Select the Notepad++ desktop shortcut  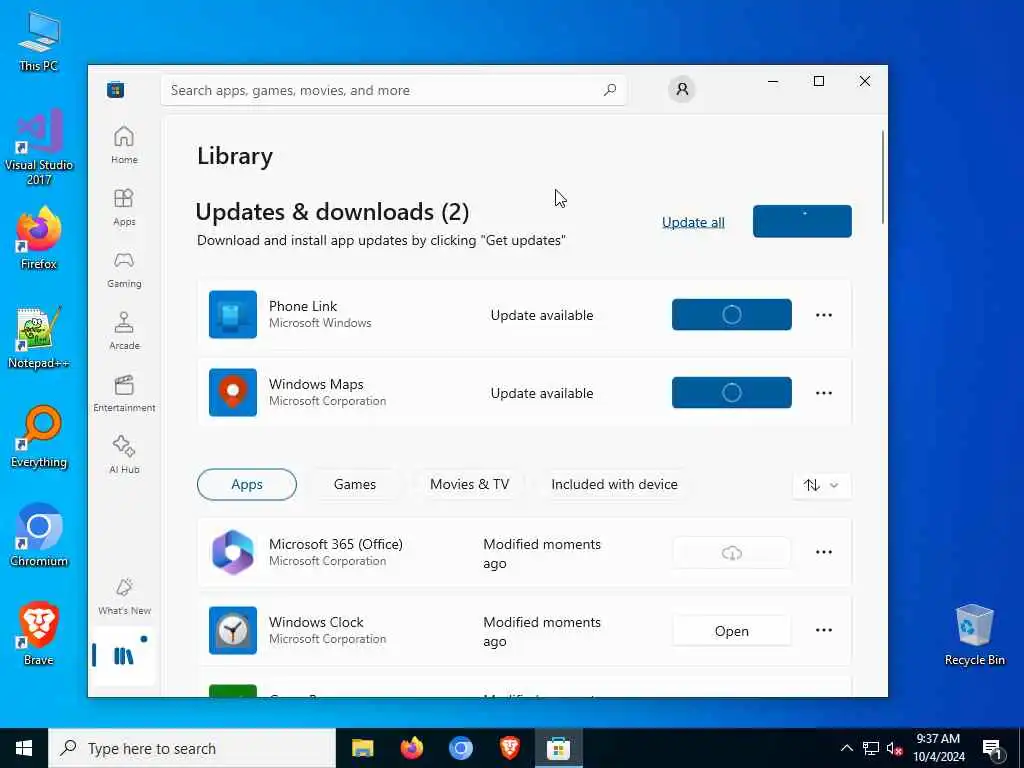click(39, 338)
